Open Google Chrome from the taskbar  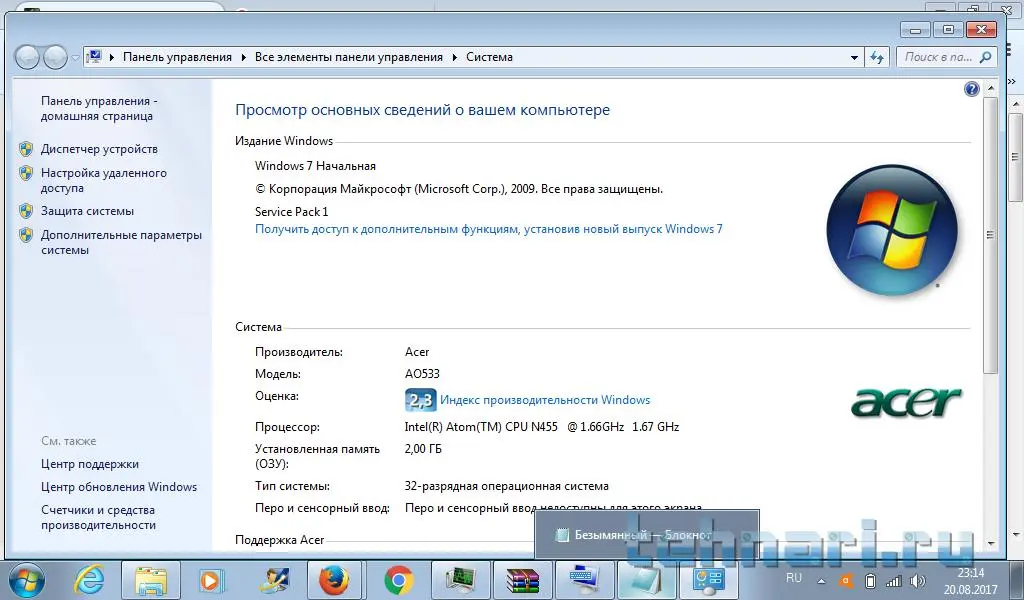point(398,580)
